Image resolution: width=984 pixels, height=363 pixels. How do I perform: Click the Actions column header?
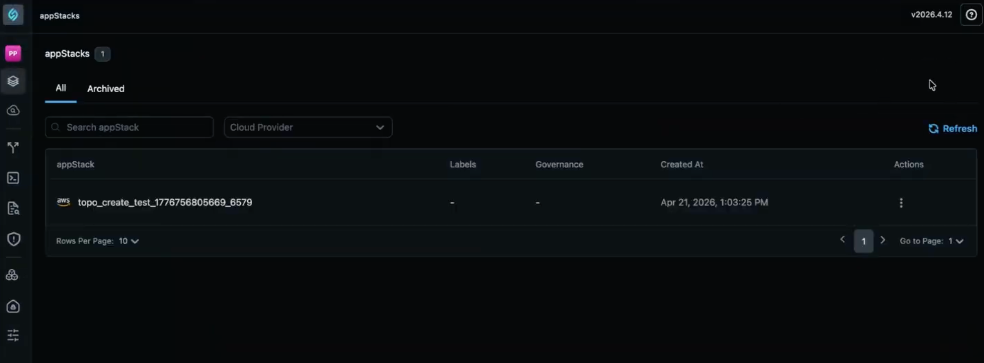[909, 165]
